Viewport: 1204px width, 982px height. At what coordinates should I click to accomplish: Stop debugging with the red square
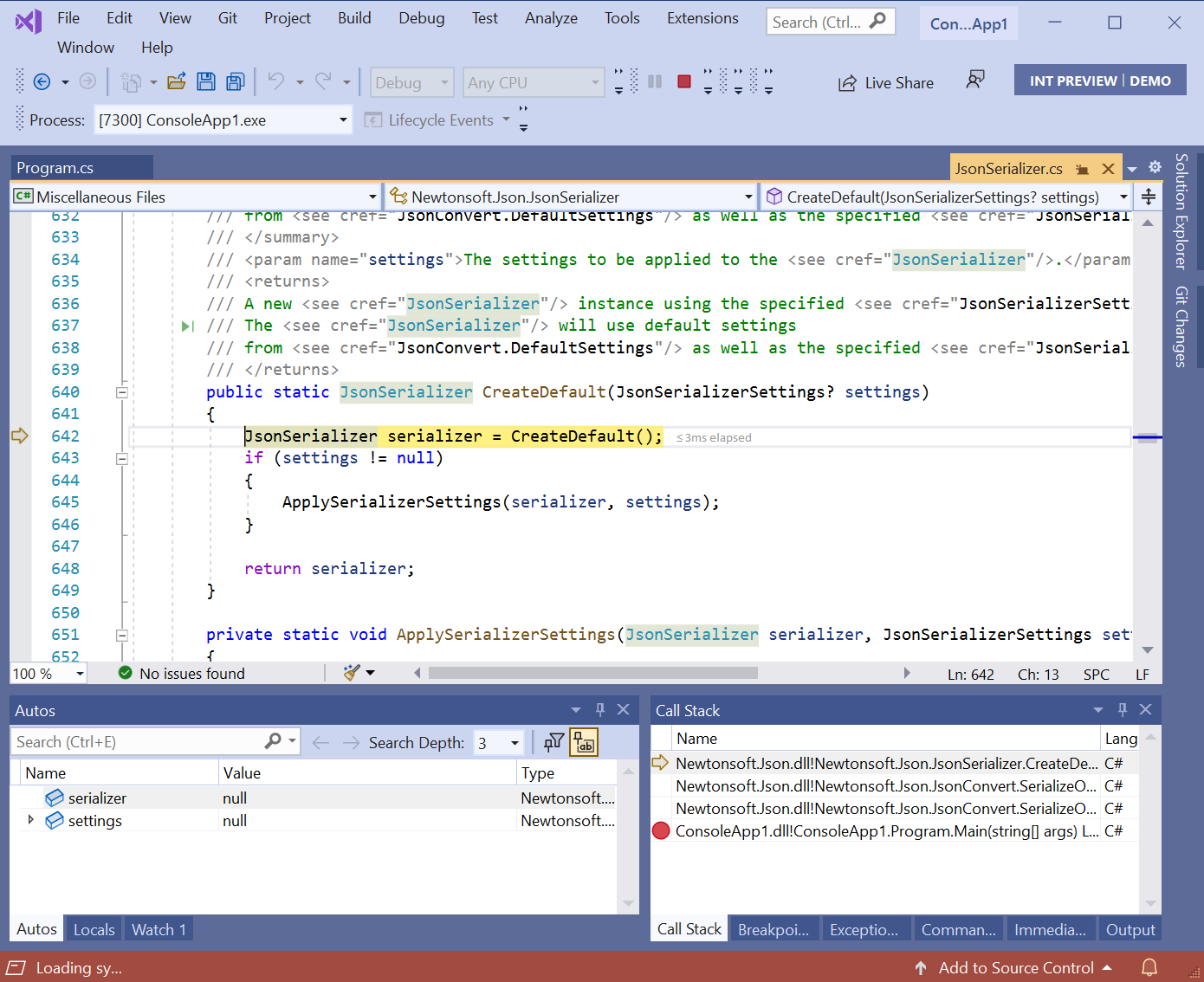click(684, 81)
